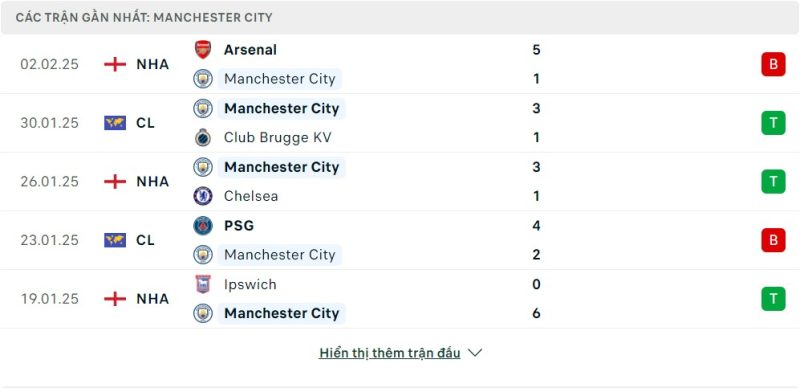This screenshot has height=388, width=800.
Task: Click the Arsenal club crest
Action: [x=203, y=50]
